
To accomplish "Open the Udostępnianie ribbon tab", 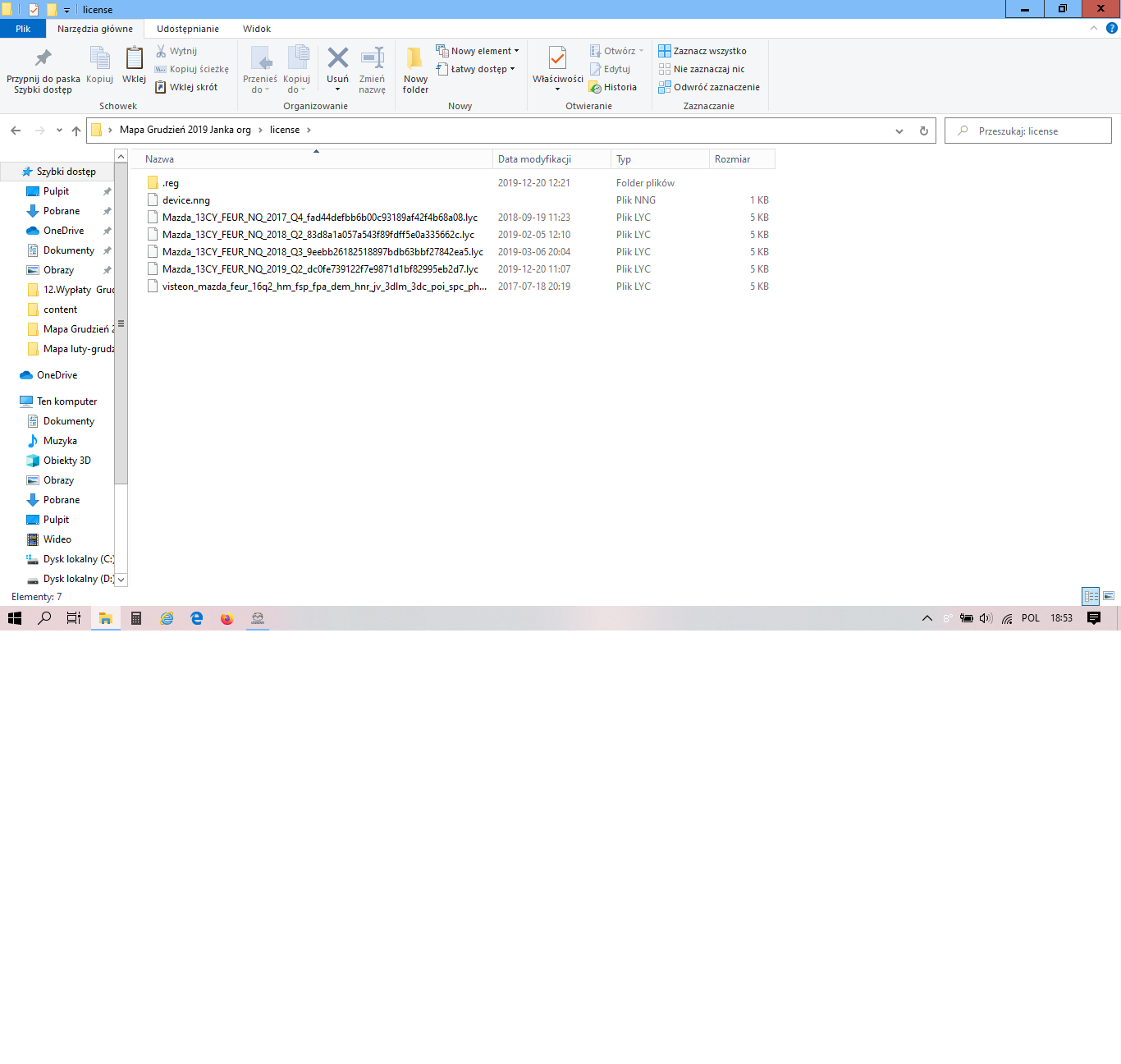I will click(188, 29).
